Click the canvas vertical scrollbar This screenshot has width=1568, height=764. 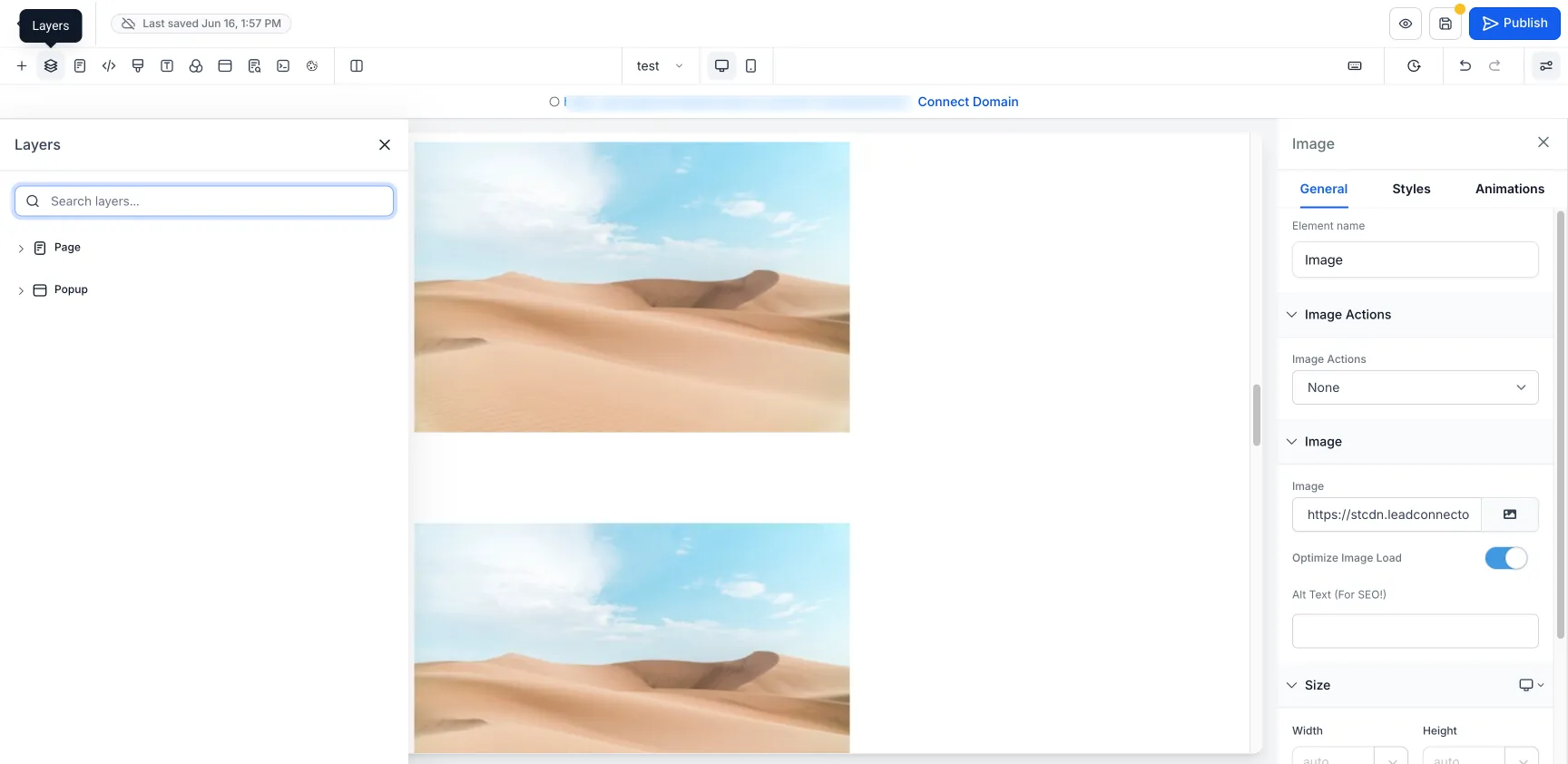(x=1257, y=415)
